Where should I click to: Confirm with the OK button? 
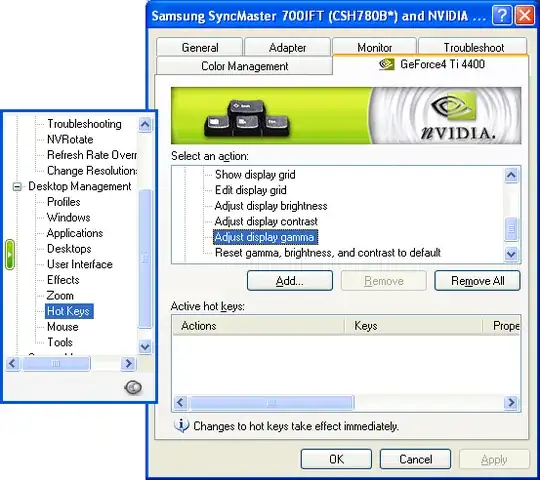pyautogui.click(x=336, y=459)
